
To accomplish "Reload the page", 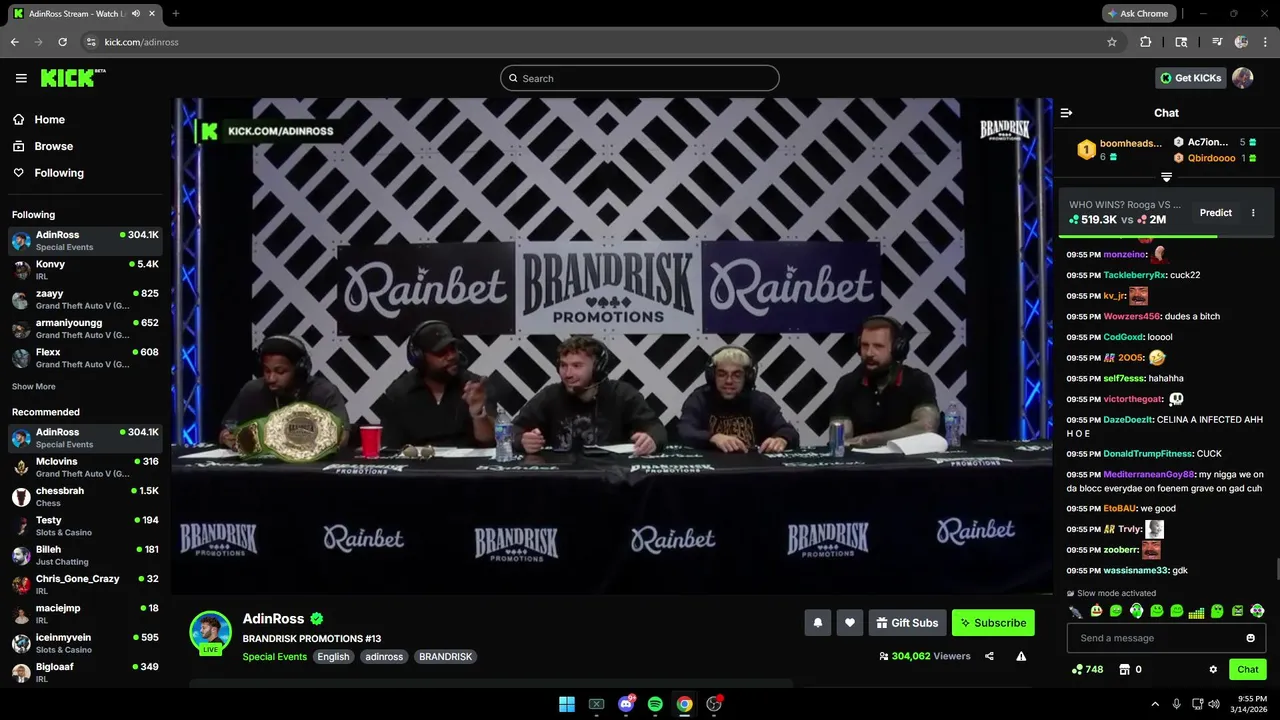I will 62,42.
